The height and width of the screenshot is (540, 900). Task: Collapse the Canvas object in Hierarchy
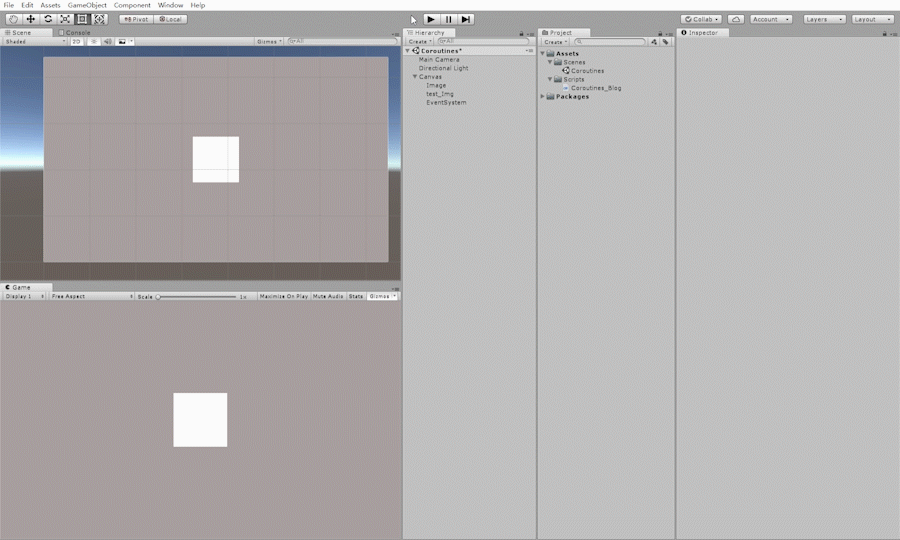coord(414,76)
